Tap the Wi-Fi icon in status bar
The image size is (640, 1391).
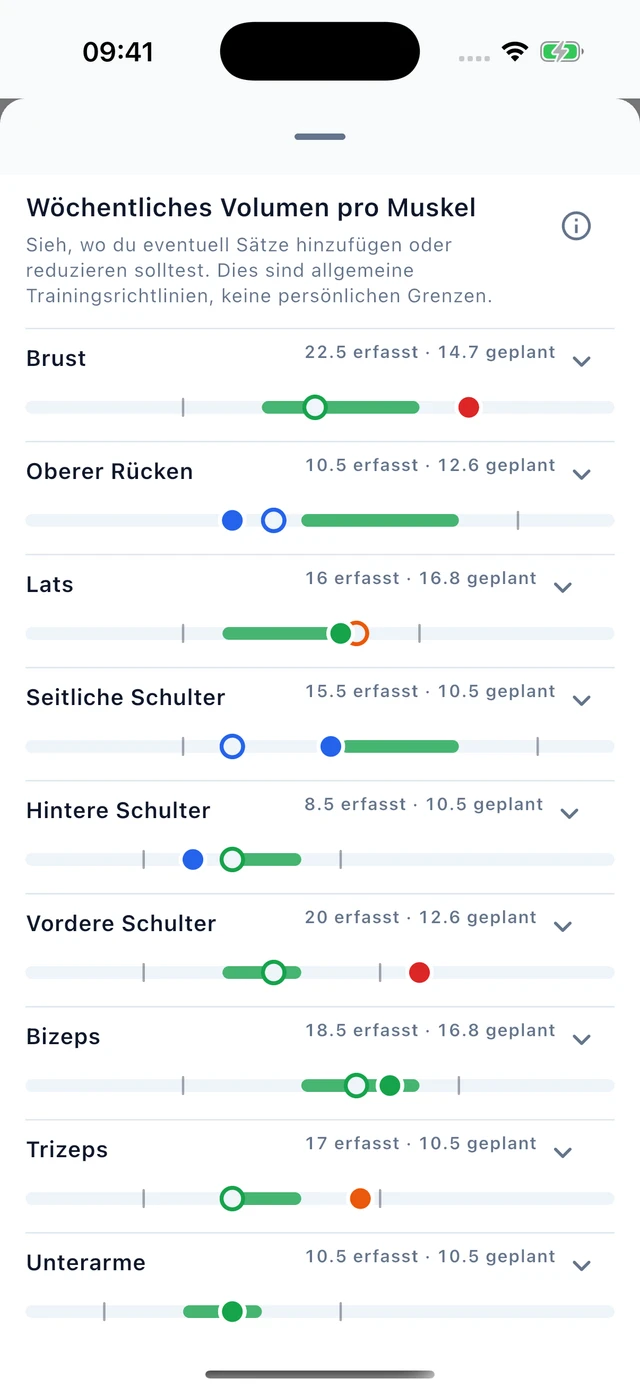coord(515,52)
